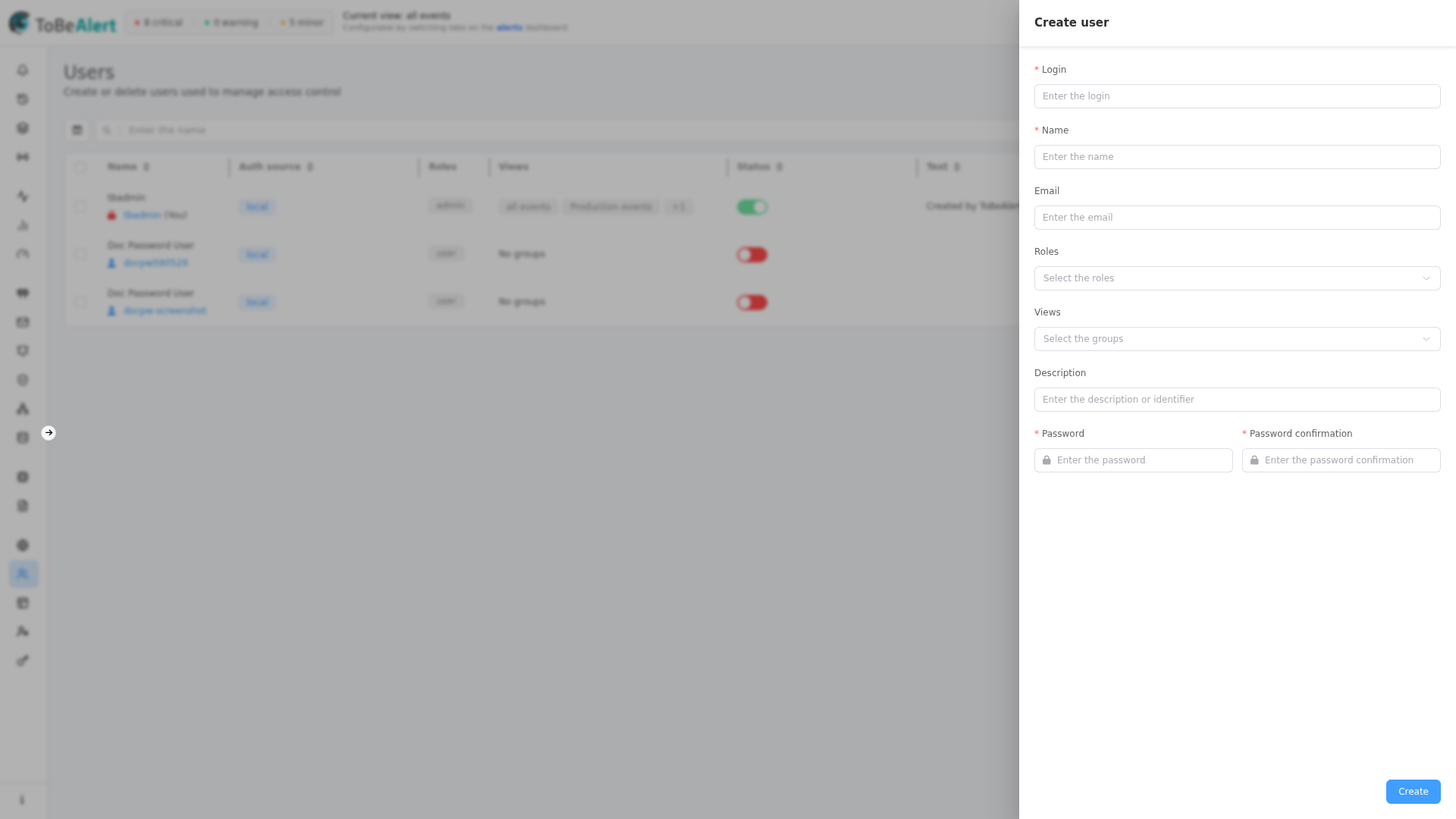Enable the status switch for docpw59l529
Viewport: 1456px width, 819px height.
[x=752, y=255]
